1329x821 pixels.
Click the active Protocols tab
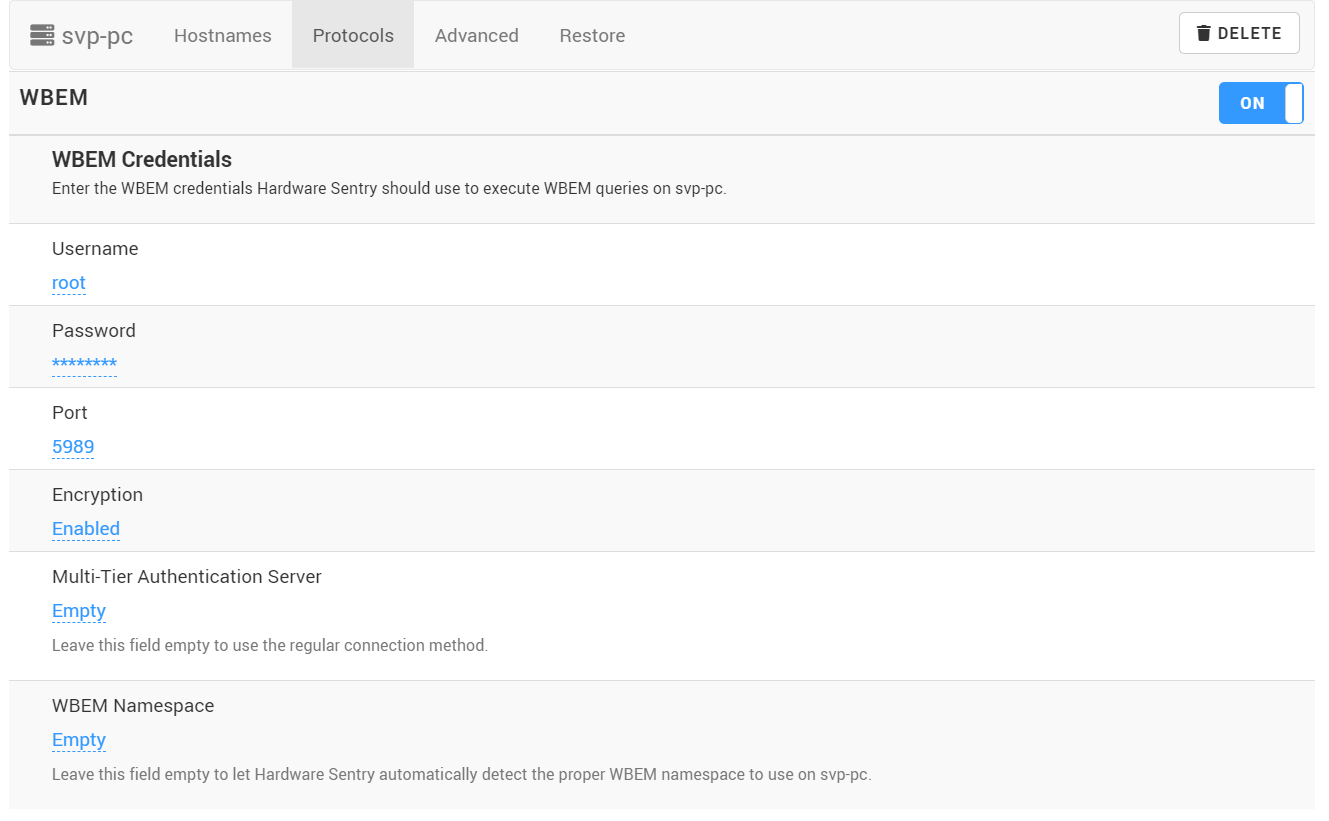point(352,35)
